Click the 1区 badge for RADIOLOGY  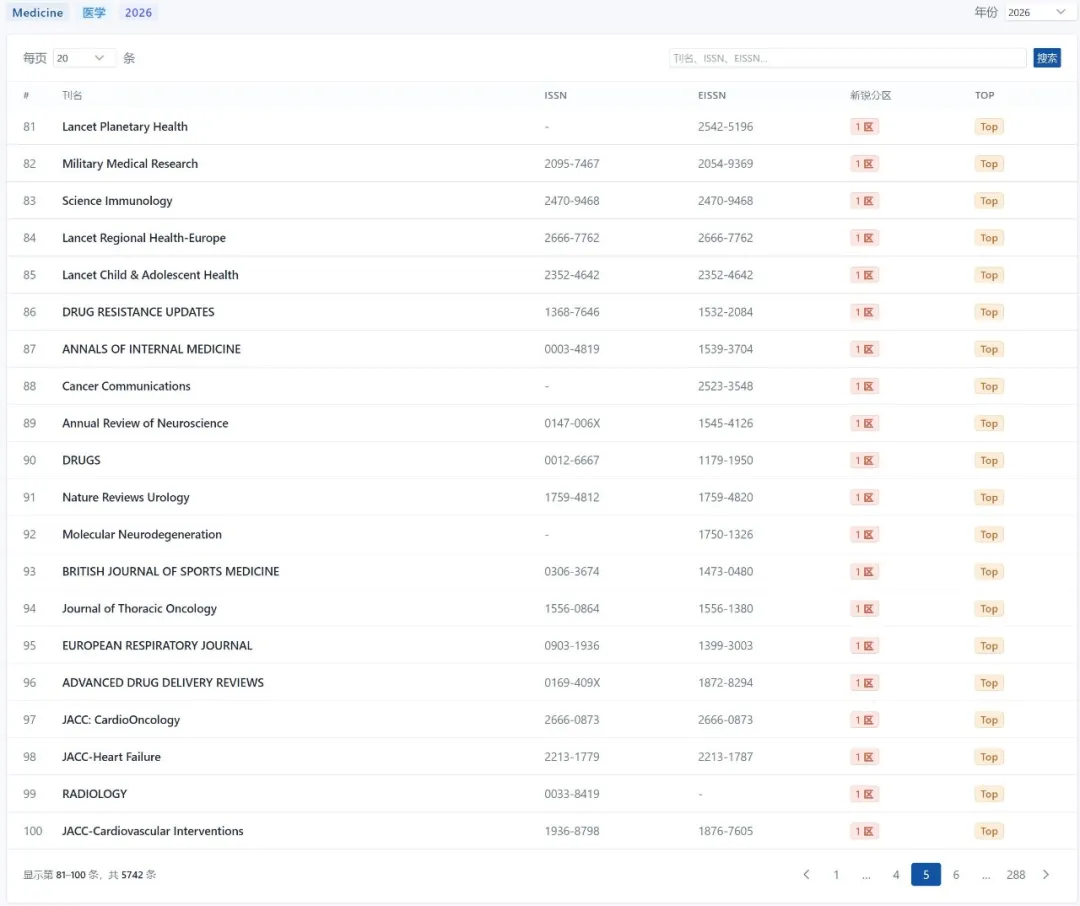click(x=865, y=794)
